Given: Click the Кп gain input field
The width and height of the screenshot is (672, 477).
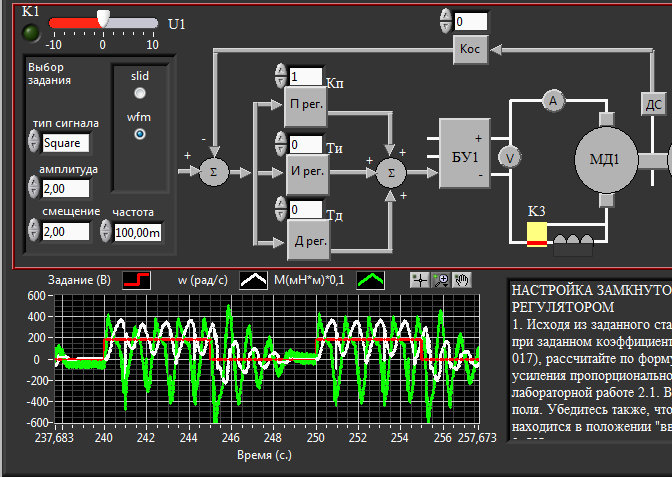Looking at the screenshot, I should pyautogui.click(x=306, y=77).
